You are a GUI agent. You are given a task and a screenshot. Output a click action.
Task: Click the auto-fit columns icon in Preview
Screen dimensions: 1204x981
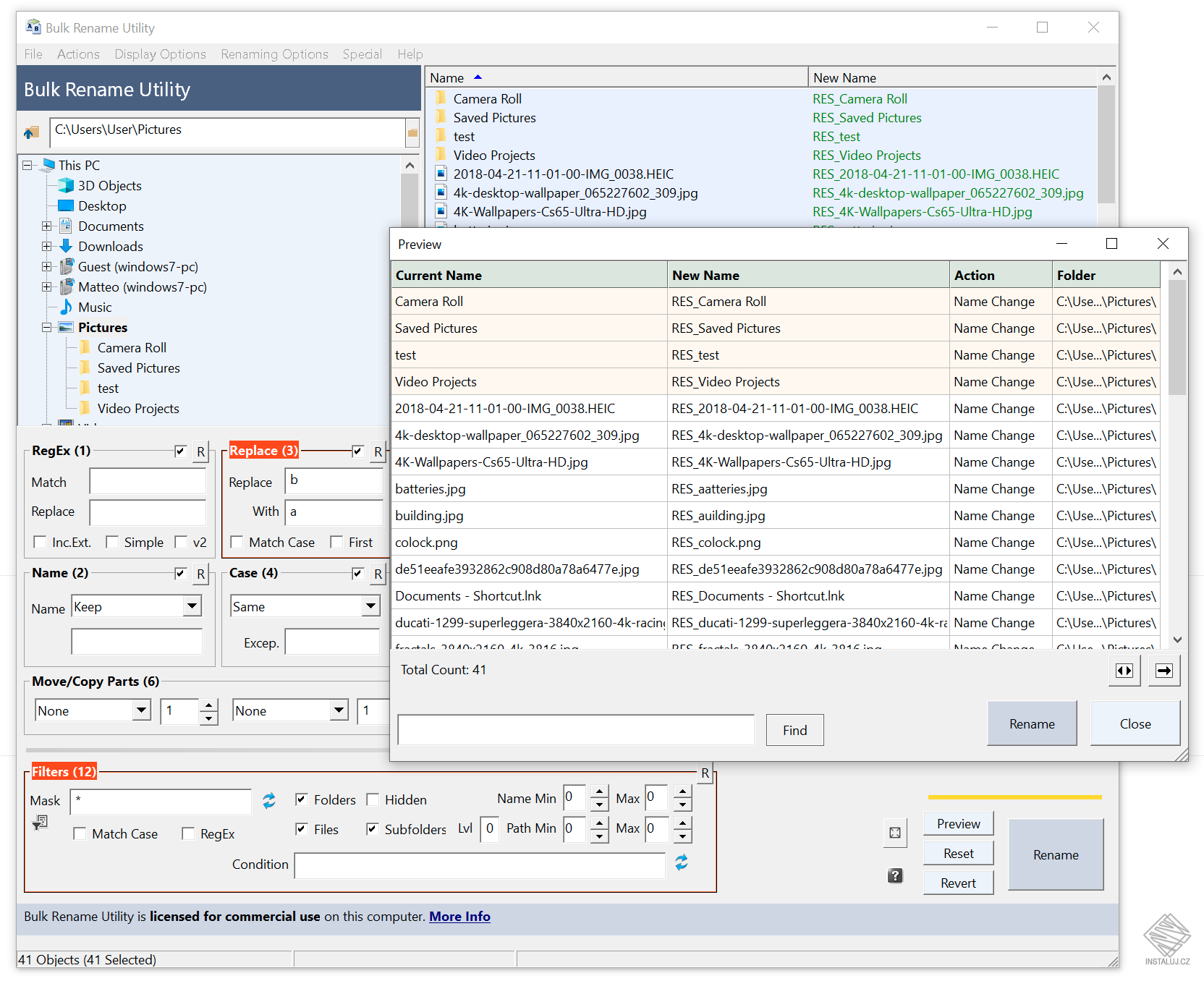click(1124, 671)
